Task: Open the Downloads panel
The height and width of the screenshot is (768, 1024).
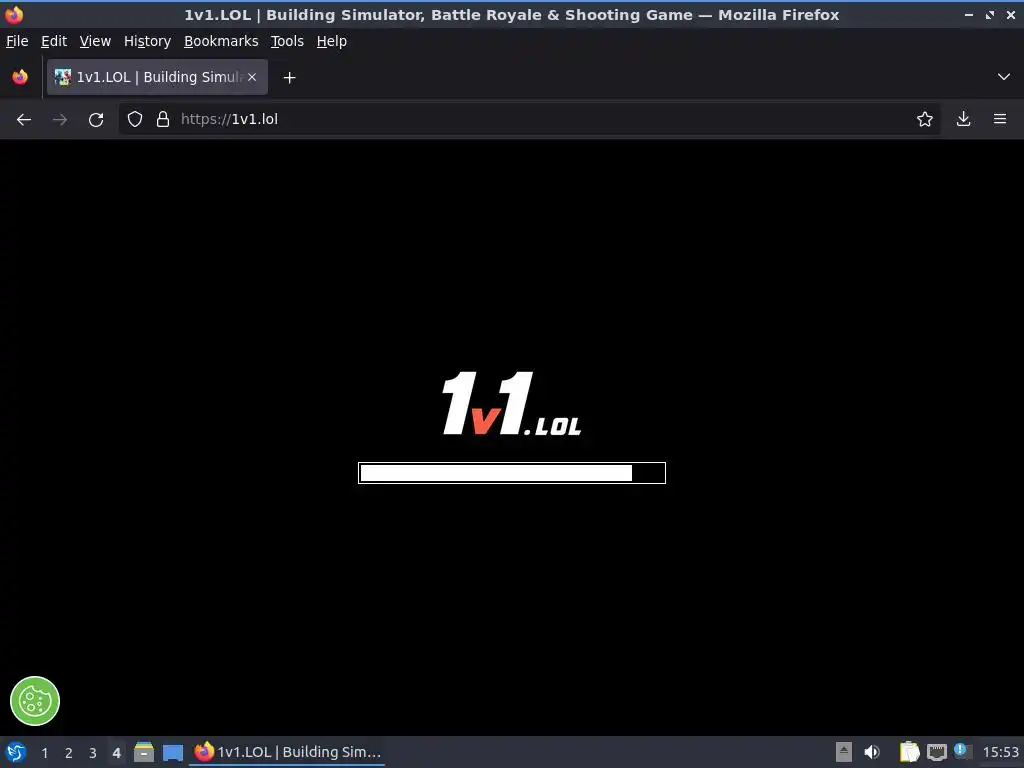Action: [963, 120]
